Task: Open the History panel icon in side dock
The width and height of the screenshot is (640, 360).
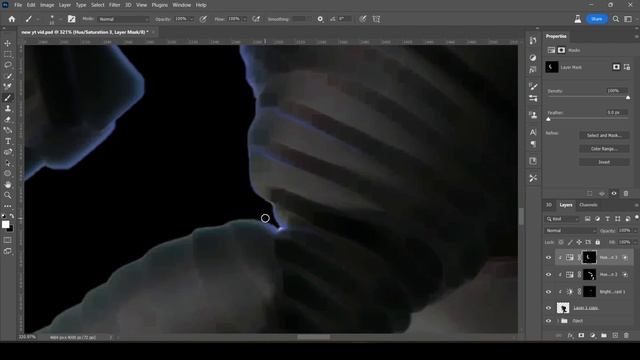Action: point(533,40)
